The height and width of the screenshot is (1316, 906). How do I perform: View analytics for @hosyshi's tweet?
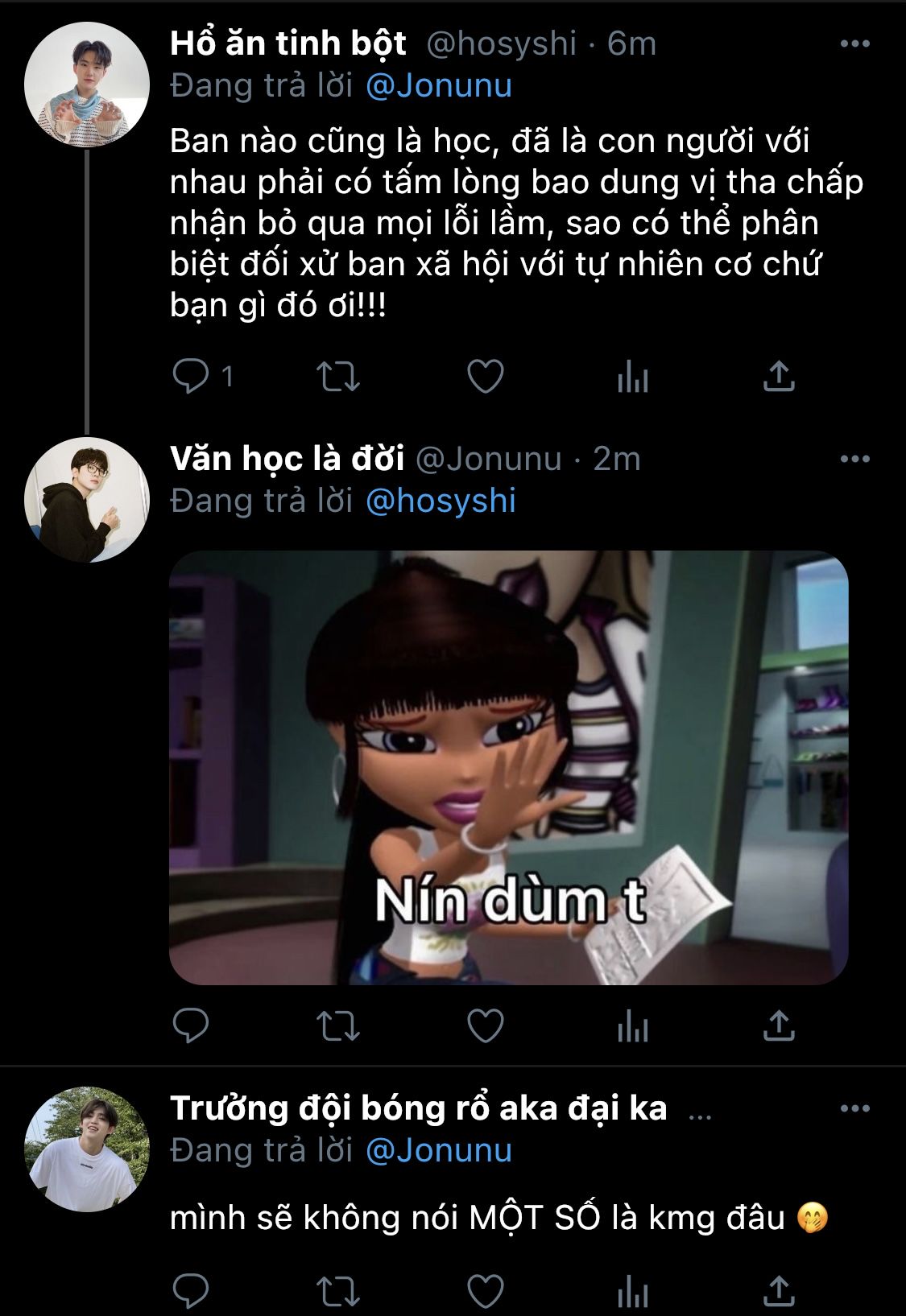point(633,376)
